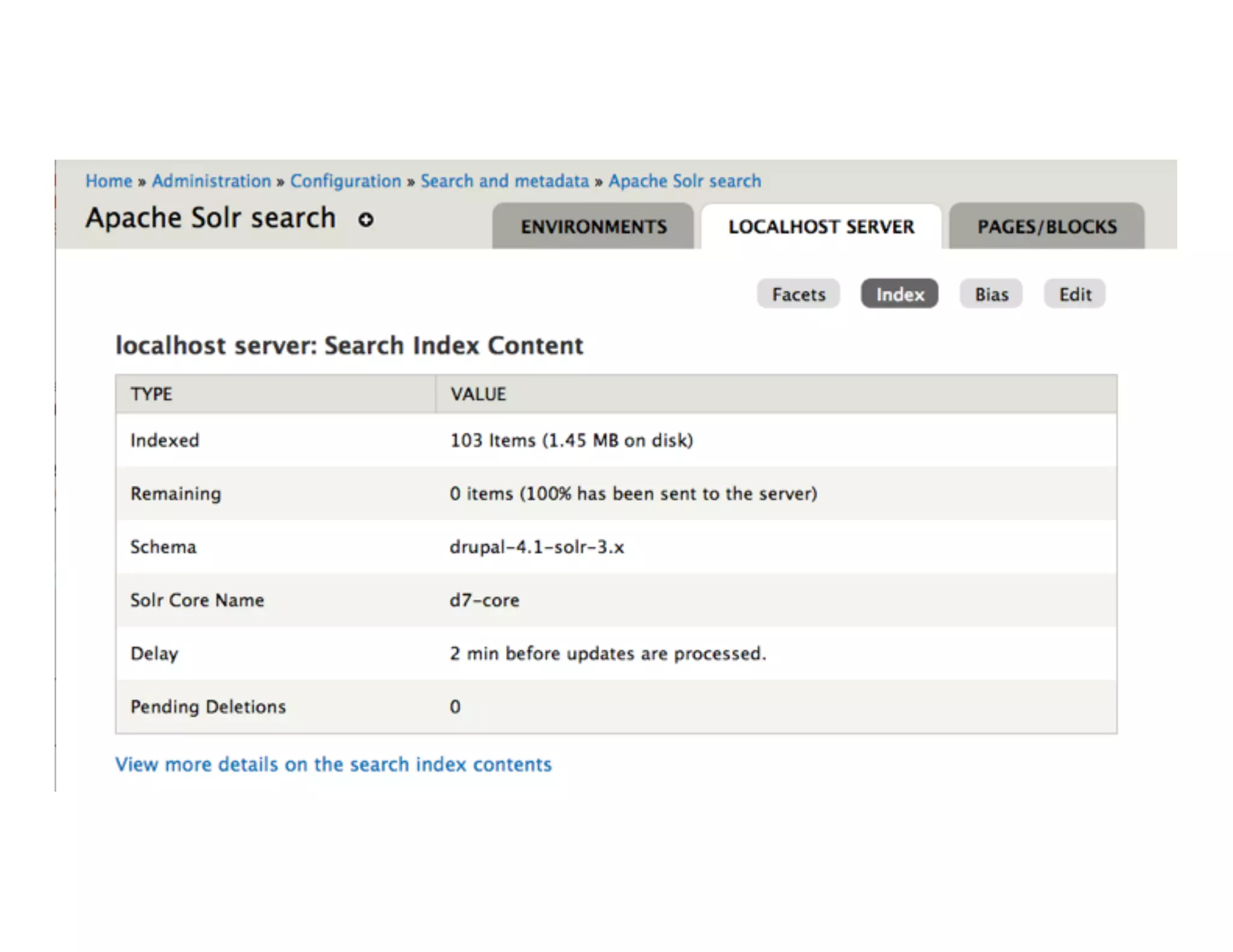Click the Edit secondary tab
Image resolution: width=1233 pixels, height=952 pixels.
[x=1075, y=294]
